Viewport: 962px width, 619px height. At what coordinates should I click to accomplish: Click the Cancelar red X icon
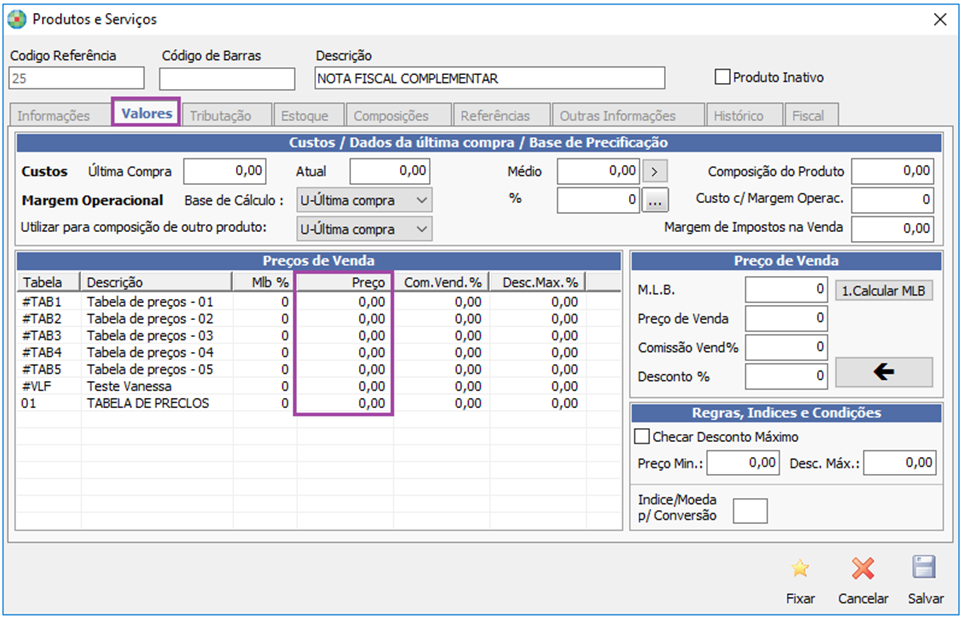(x=863, y=570)
